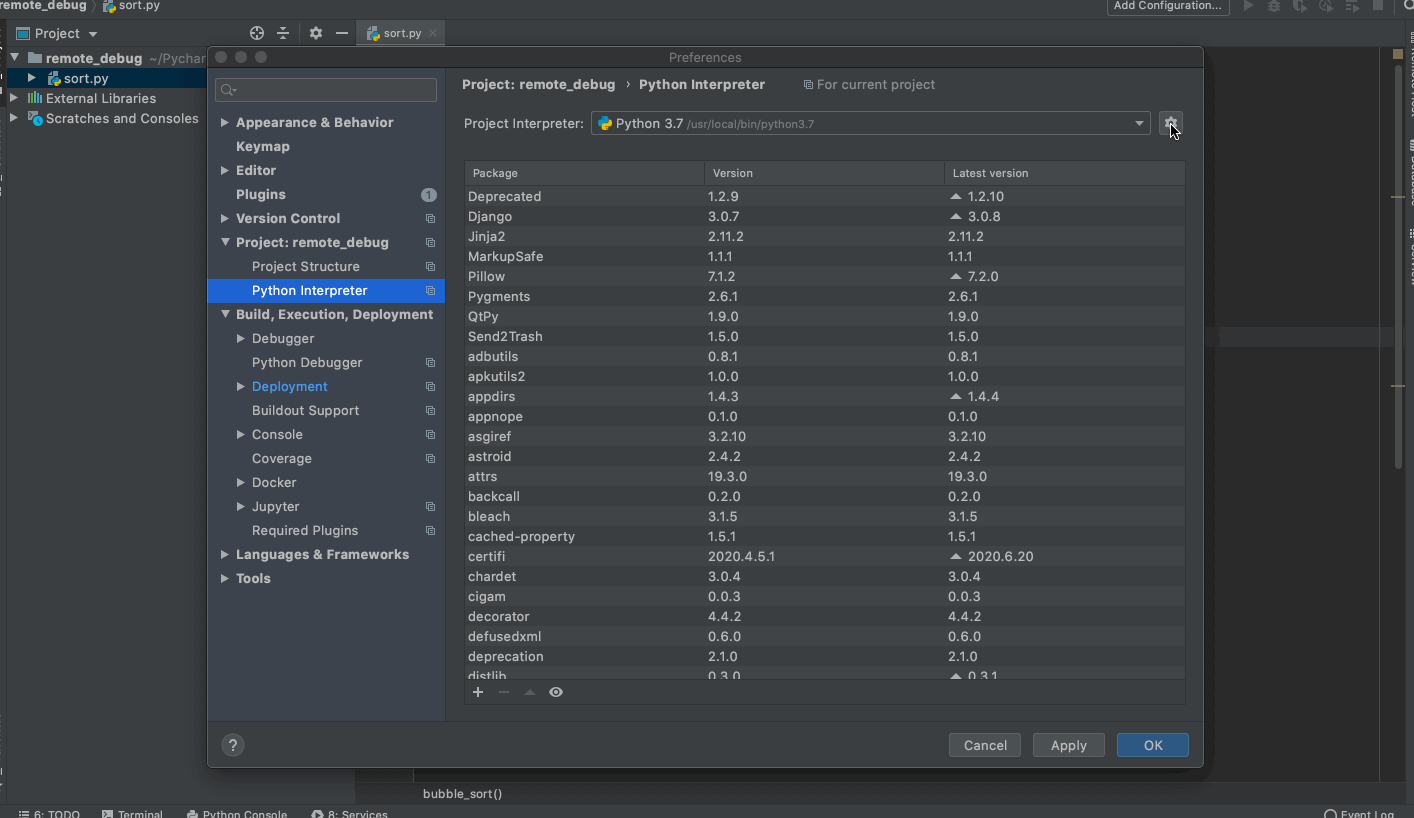The height and width of the screenshot is (818, 1414).
Task: Open the Event Log in status bar
Action: pyautogui.click(x=1358, y=813)
